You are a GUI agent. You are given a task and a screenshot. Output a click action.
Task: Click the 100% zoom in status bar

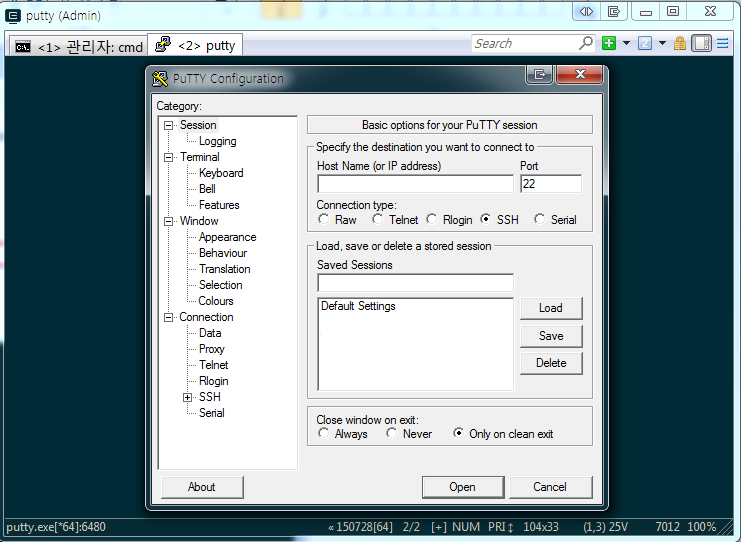pos(701,527)
